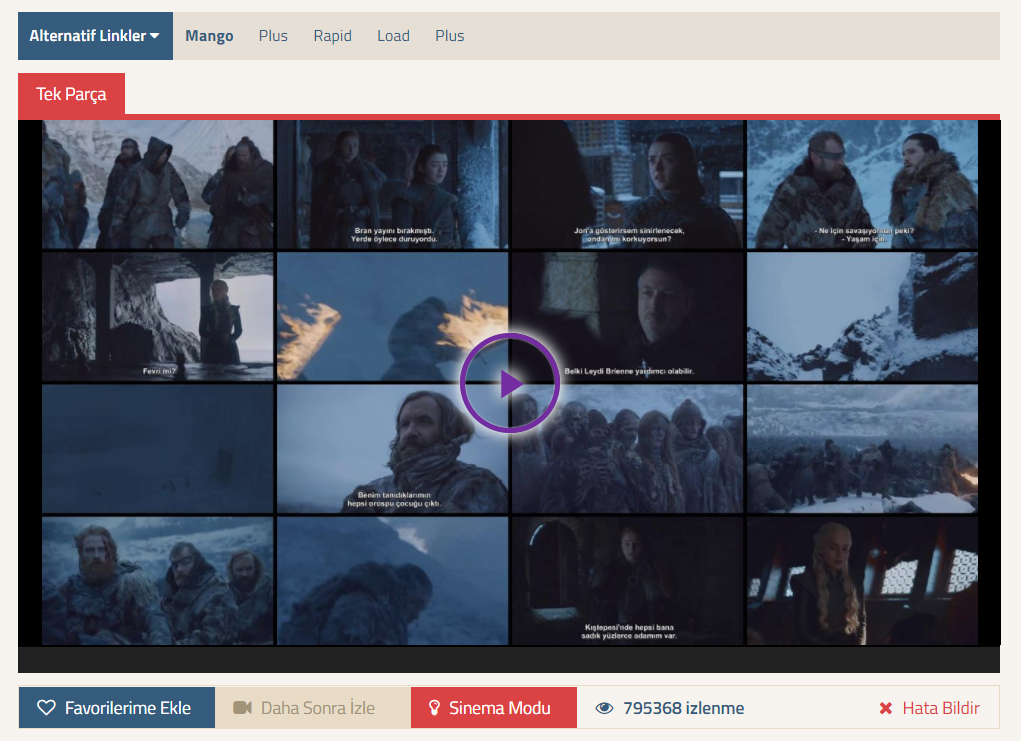Add to favorites with Favorilerime Ekle
This screenshot has height=741, width=1021.
[x=117, y=708]
